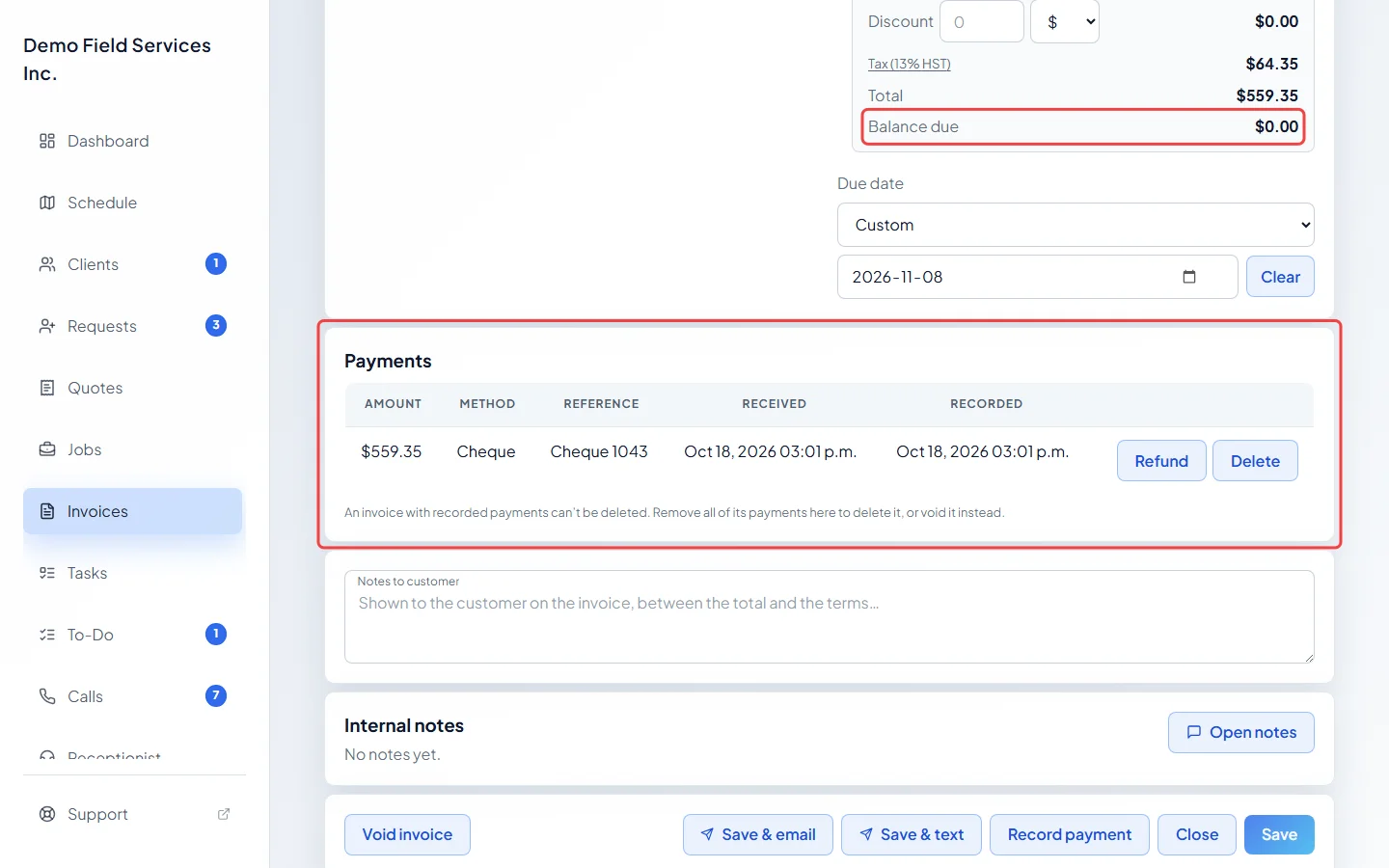Go to the Schedule section
Screen dimensions: 1389x868
click(133, 203)
